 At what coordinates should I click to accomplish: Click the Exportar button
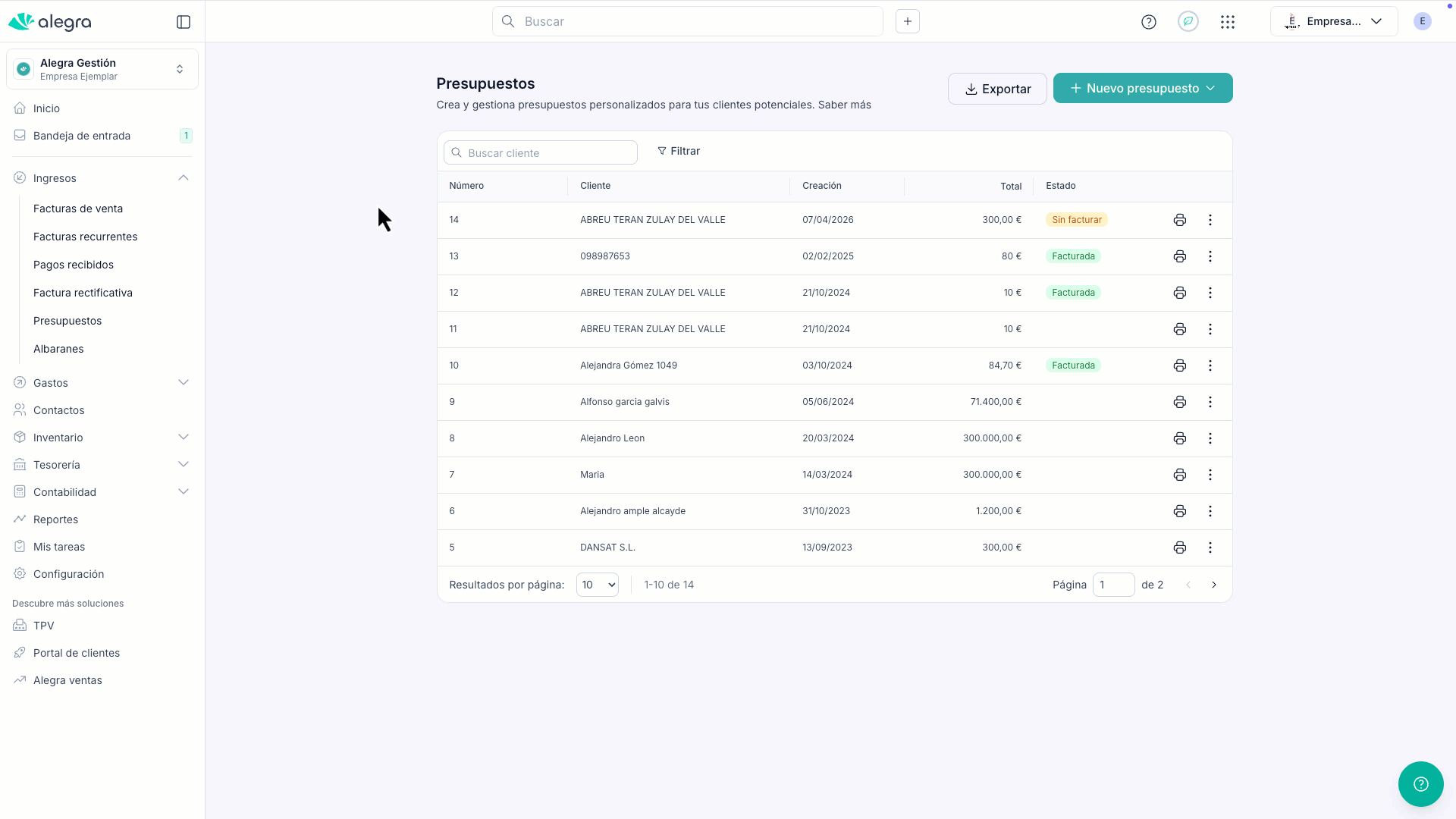(996, 89)
